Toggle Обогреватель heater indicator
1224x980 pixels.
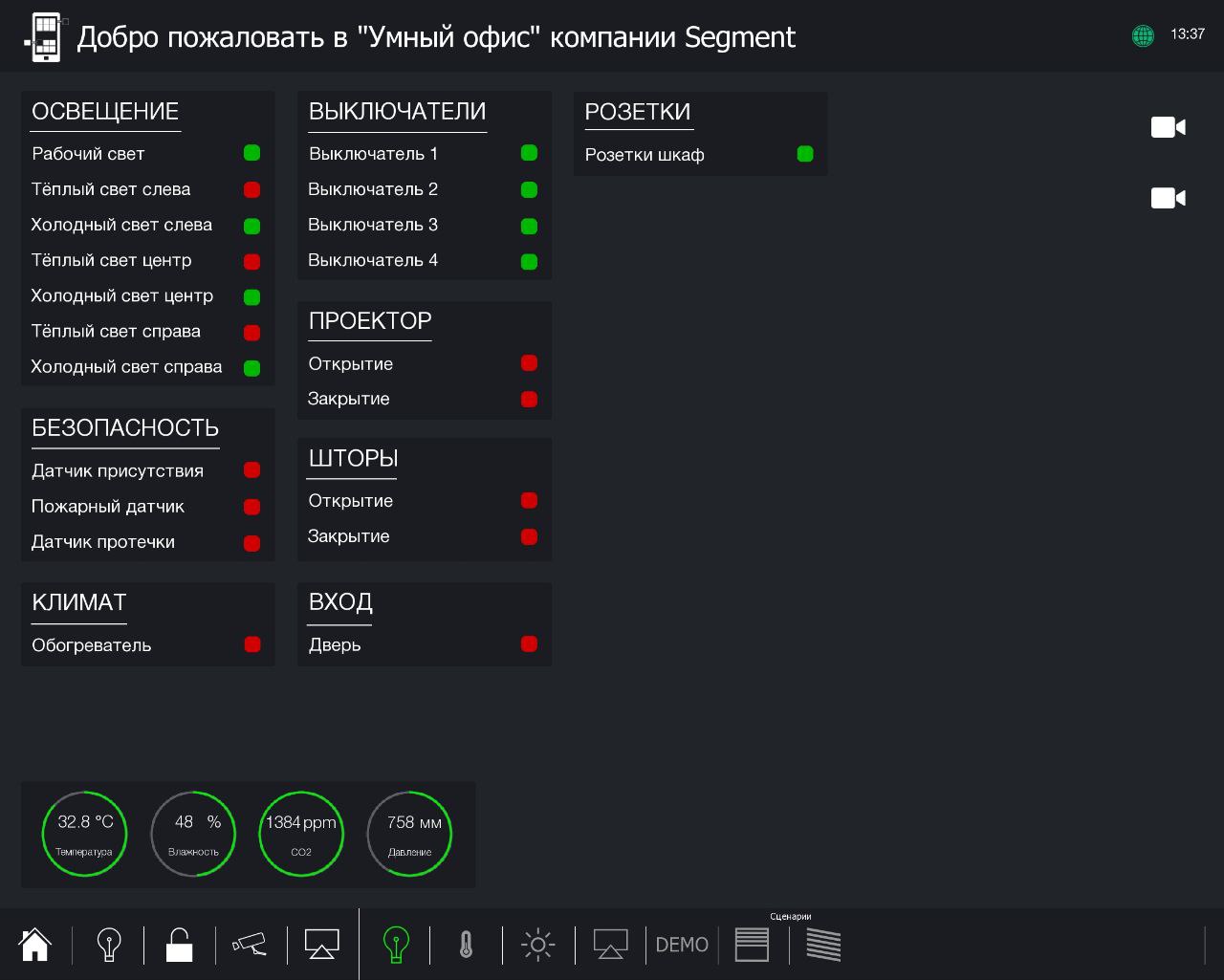click(252, 644)
